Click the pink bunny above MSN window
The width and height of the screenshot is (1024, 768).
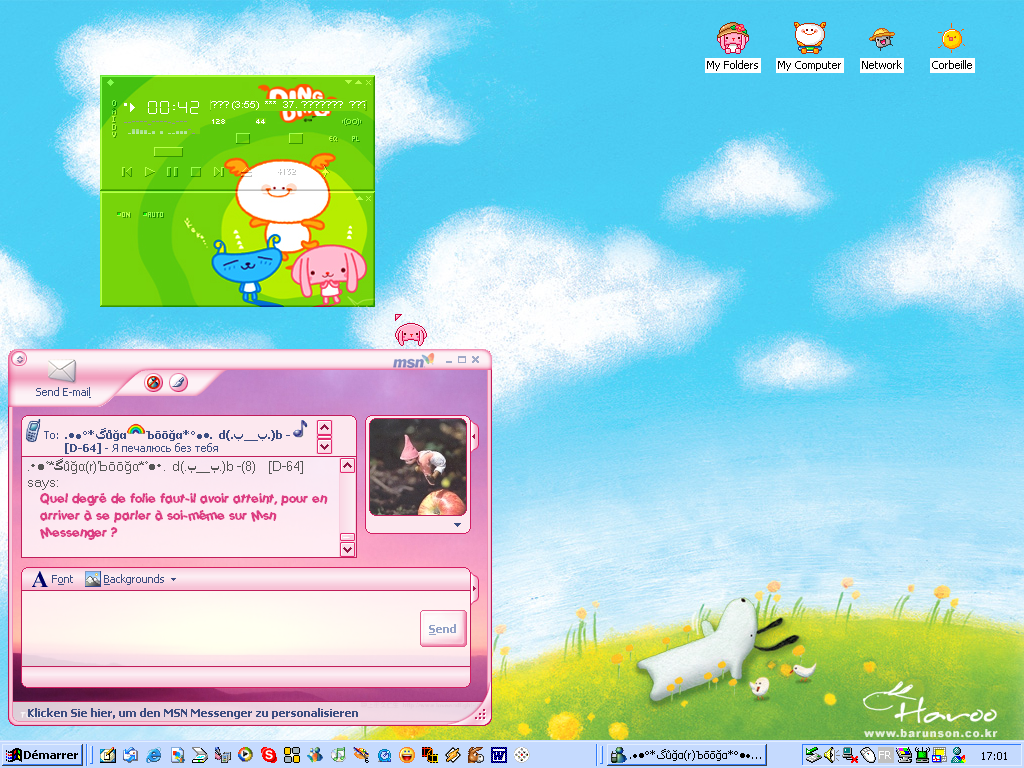410,333
